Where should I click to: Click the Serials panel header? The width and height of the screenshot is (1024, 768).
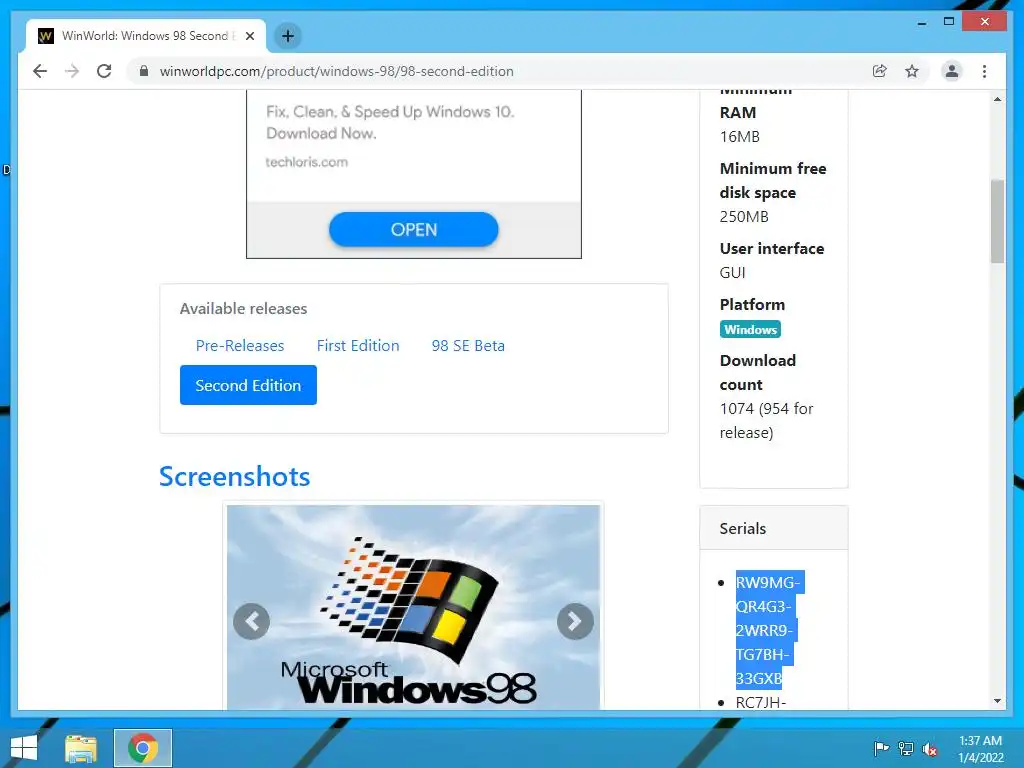[774, 528]
